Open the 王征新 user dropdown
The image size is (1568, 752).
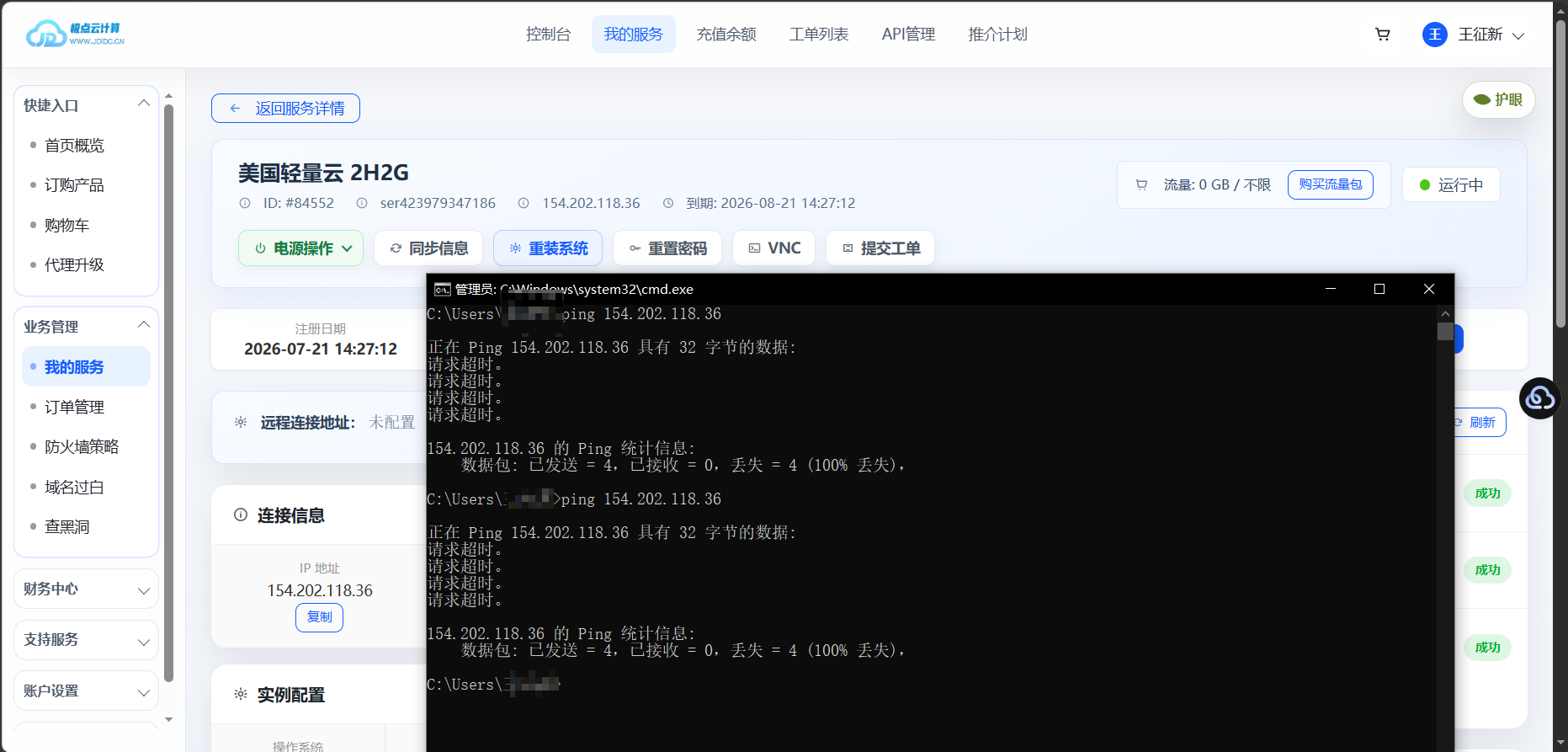point(1474,35)
